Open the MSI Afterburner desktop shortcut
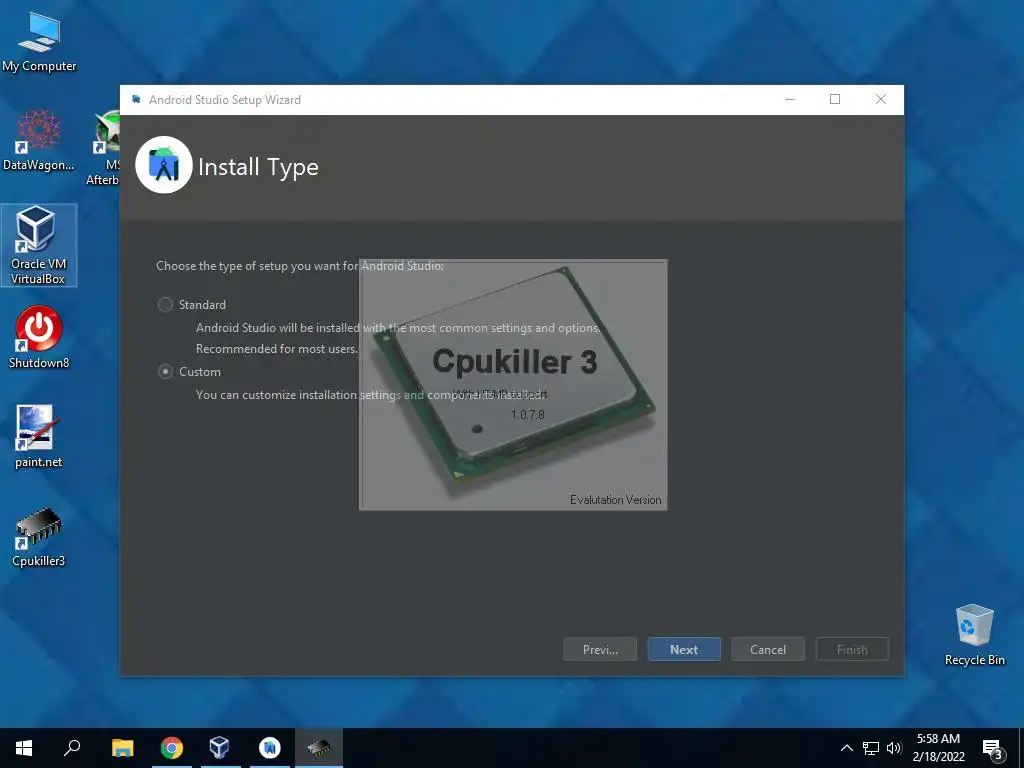Viewport: 1024px width, 768px height. tap(104, 148)
